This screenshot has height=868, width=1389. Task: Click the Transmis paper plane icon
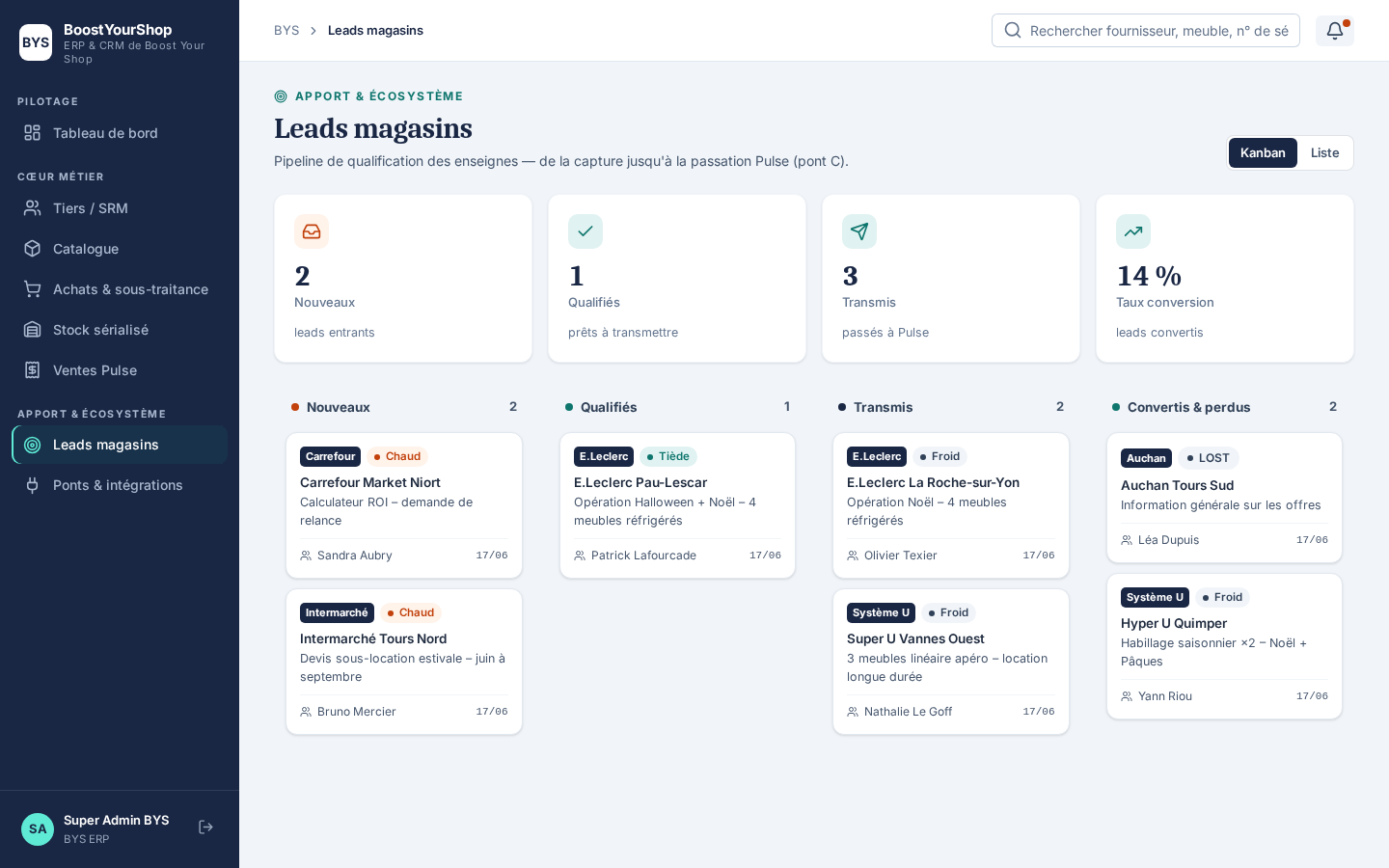[x=859, y=231]
